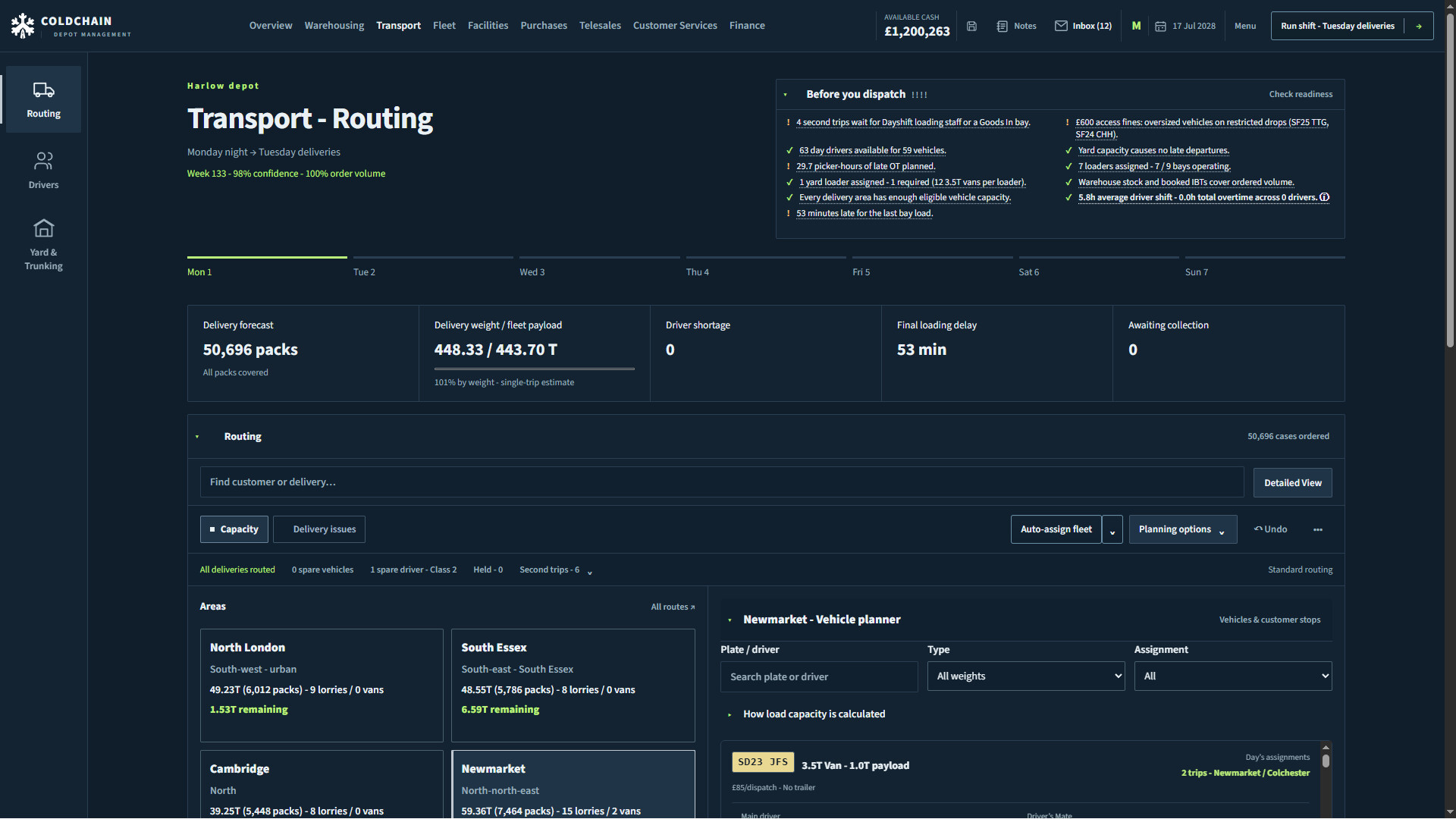Collapse the Routing section
Image resolution: width=1456 pixels, height=819 pixels.
coord(197,437)
